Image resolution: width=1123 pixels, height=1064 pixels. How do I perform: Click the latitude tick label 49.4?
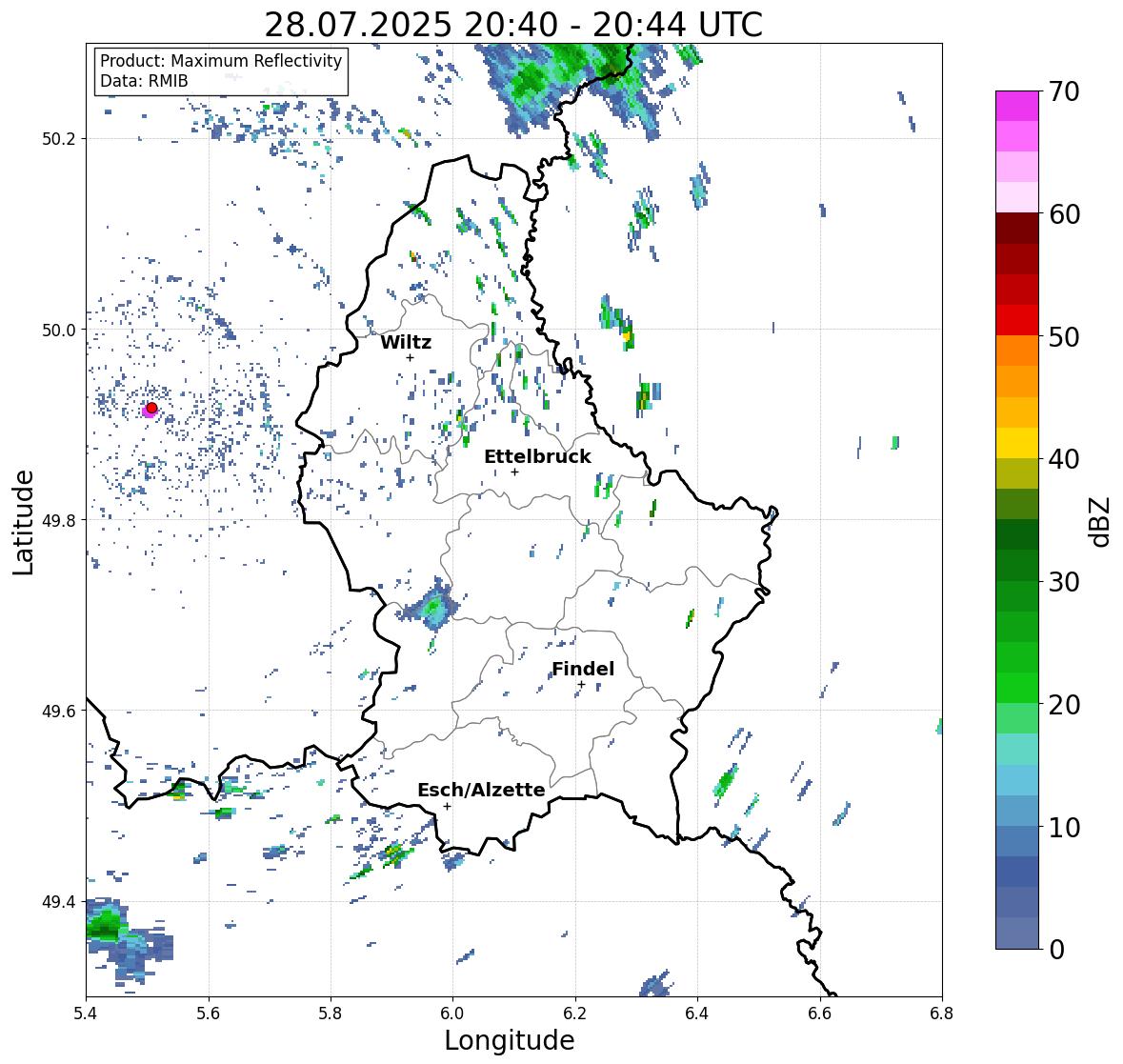click(x=60, y=902)
